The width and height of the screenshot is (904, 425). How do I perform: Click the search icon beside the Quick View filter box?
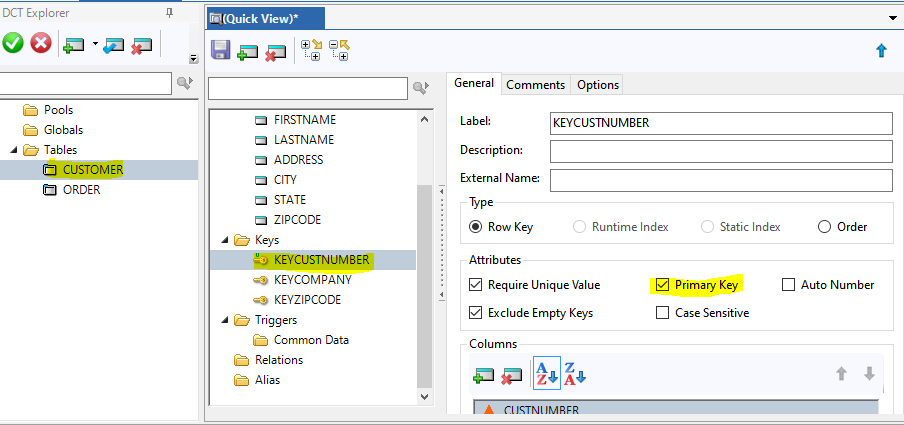pyautogui.click(x=421, y=88)
